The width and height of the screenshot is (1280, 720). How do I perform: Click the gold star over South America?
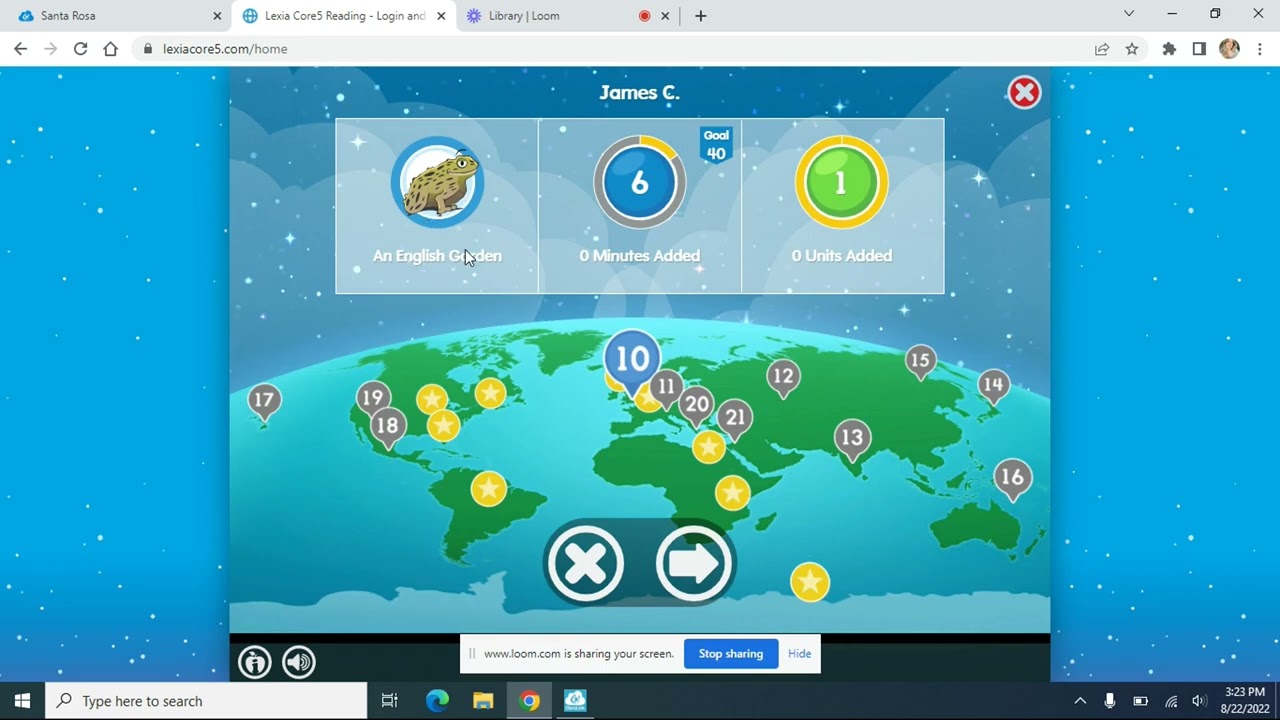[x=488, y=489]
